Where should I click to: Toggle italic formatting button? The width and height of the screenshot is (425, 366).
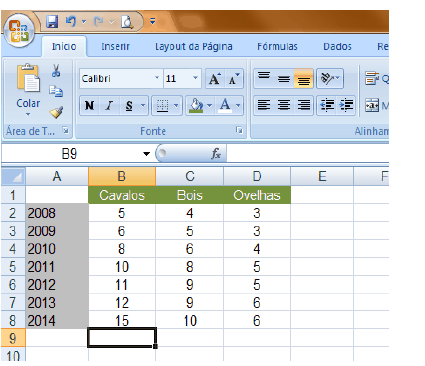pyautogui.click(x=109, y=106)
